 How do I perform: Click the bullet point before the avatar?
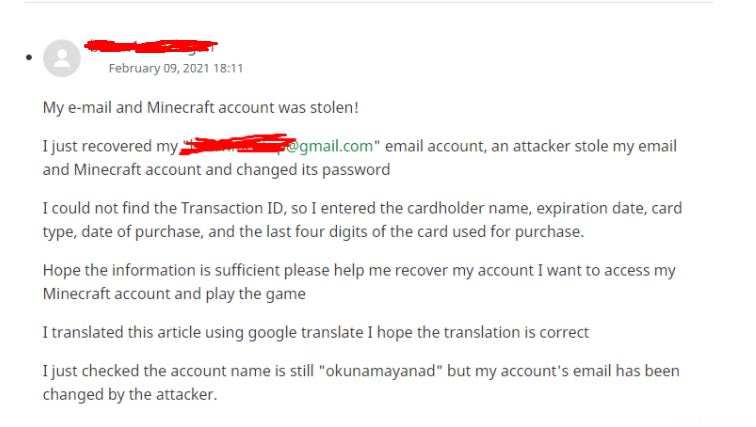29,58
